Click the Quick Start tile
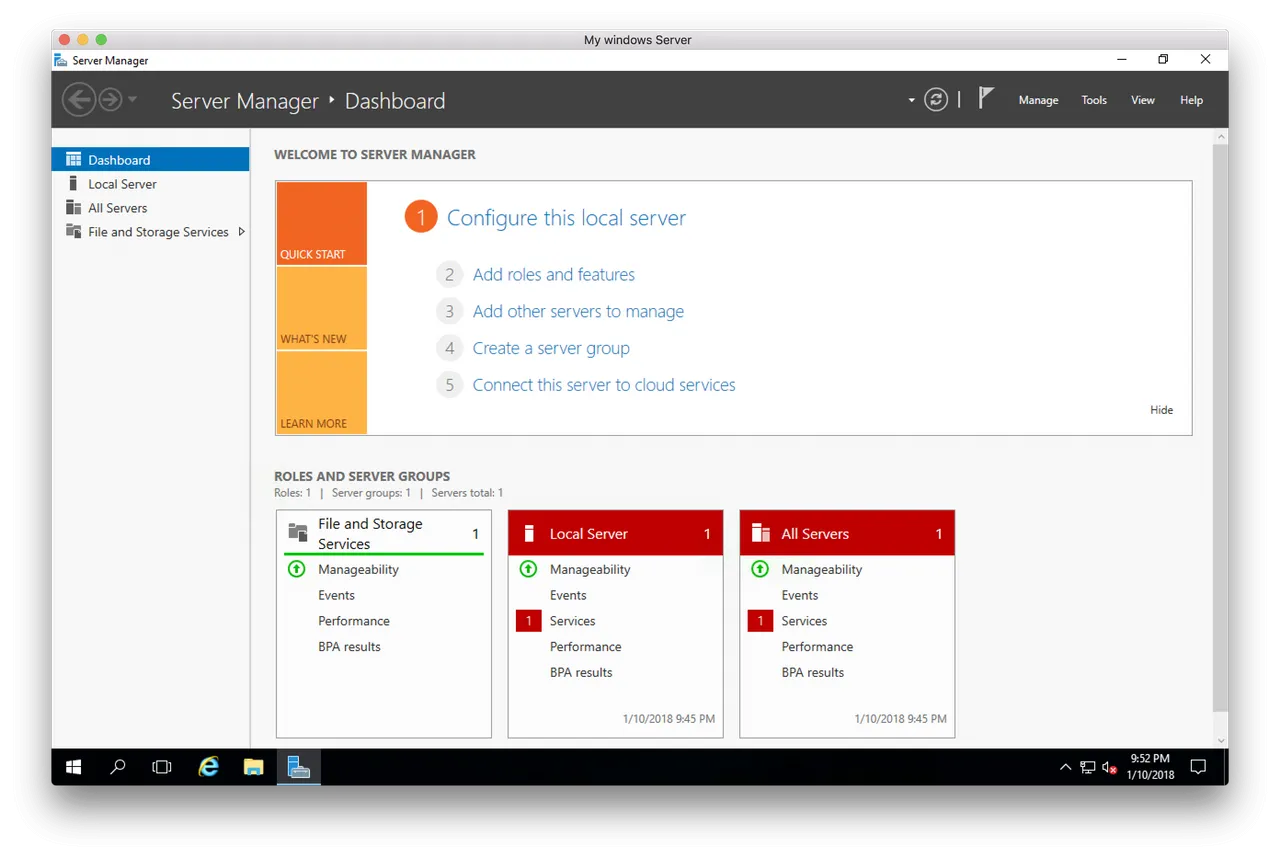 pos(321,223)
